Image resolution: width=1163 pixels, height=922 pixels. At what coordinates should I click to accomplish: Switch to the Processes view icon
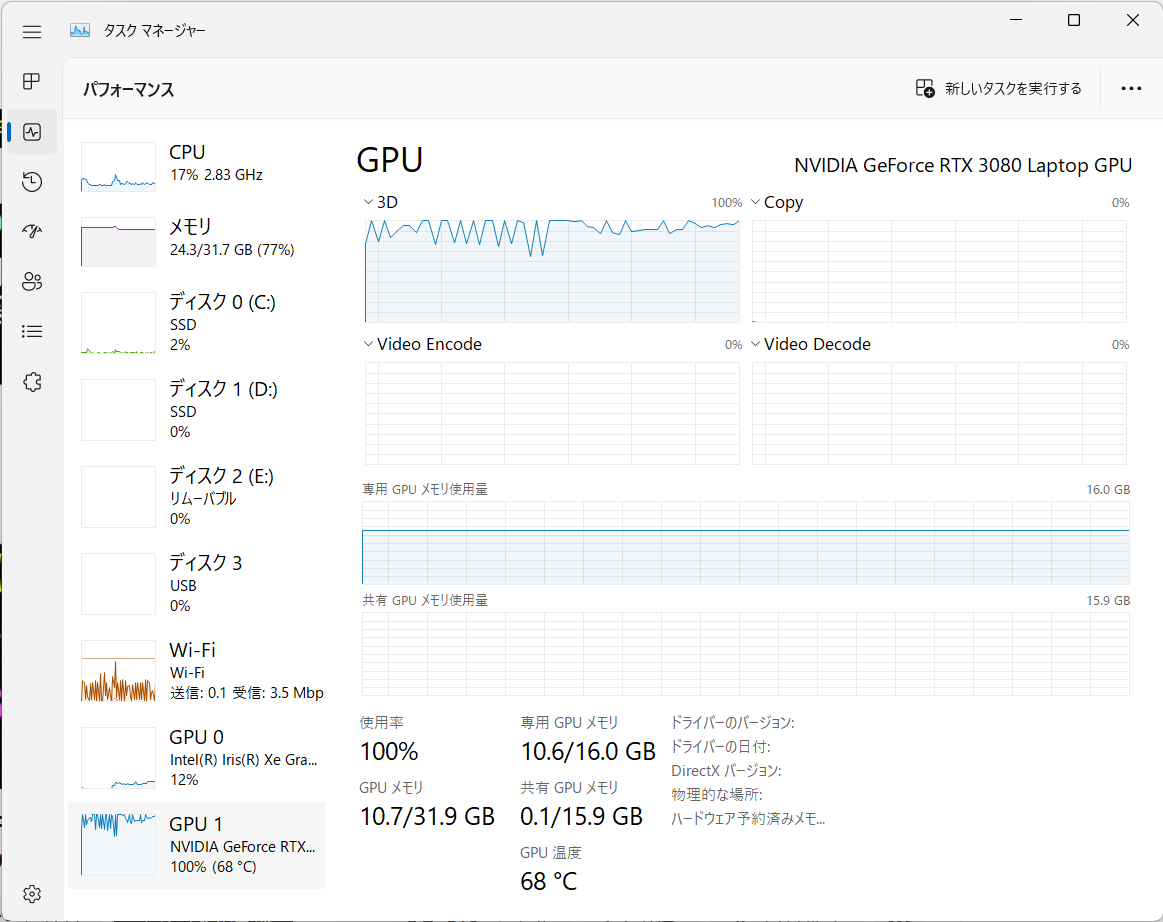pos(31,81)
